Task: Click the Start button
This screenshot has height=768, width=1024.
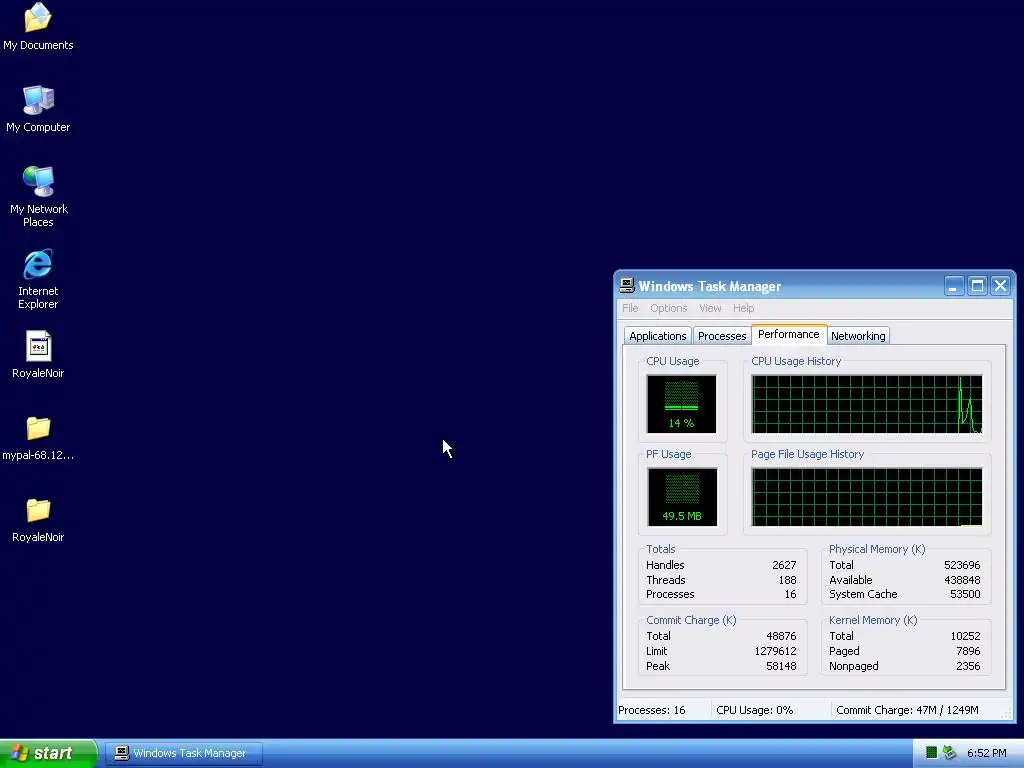Action: [48, 753]
